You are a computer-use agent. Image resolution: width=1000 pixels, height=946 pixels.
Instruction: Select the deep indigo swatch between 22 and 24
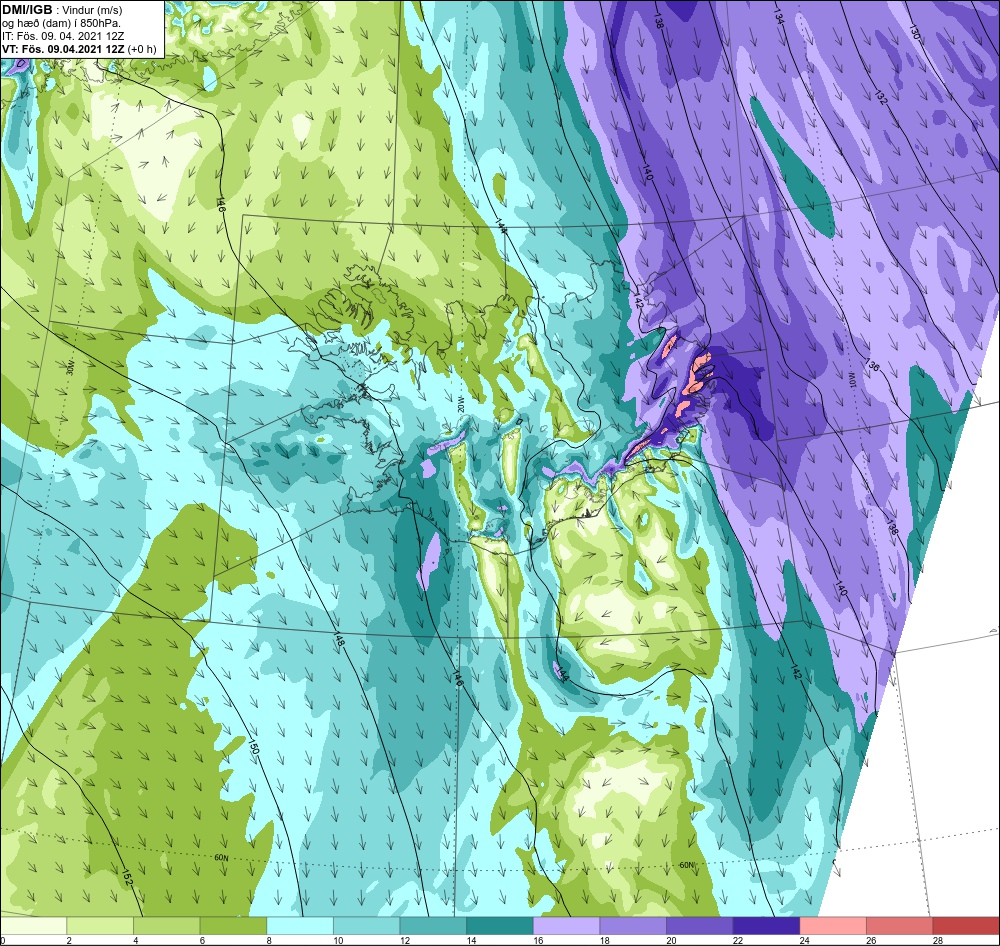767,926
